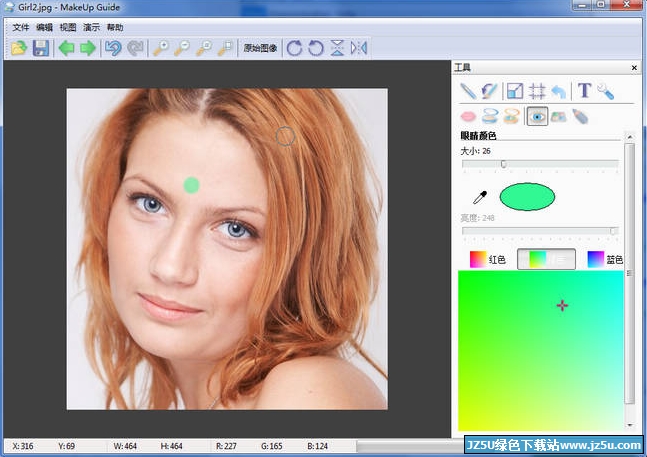Click the green oval color swatch

point(527,198)
